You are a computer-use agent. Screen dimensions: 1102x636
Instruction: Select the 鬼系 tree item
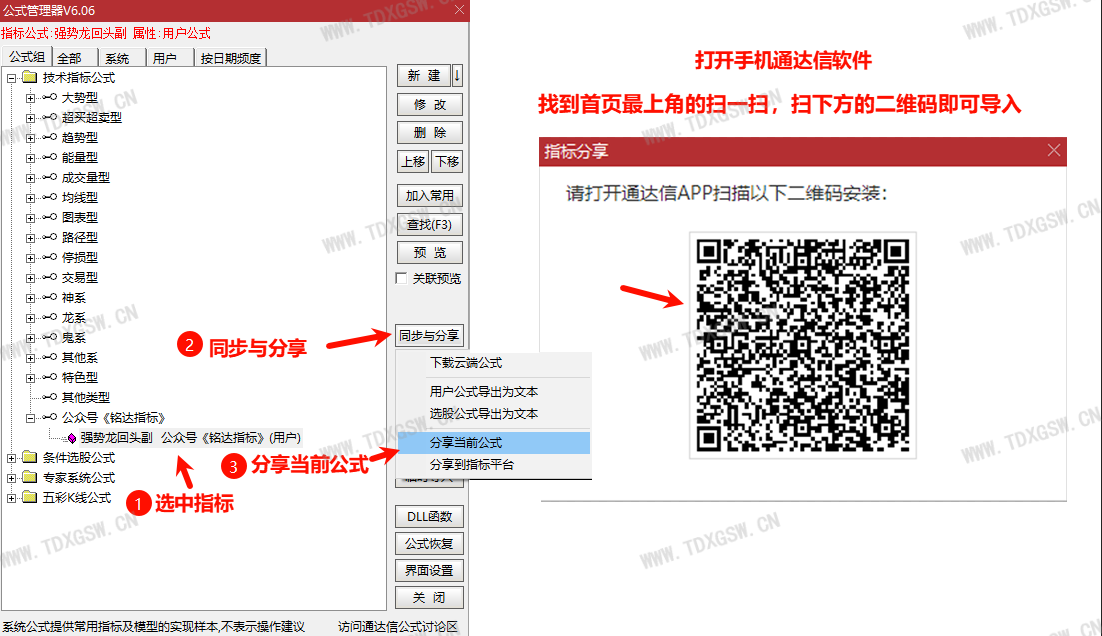click(x=74, y=338)
